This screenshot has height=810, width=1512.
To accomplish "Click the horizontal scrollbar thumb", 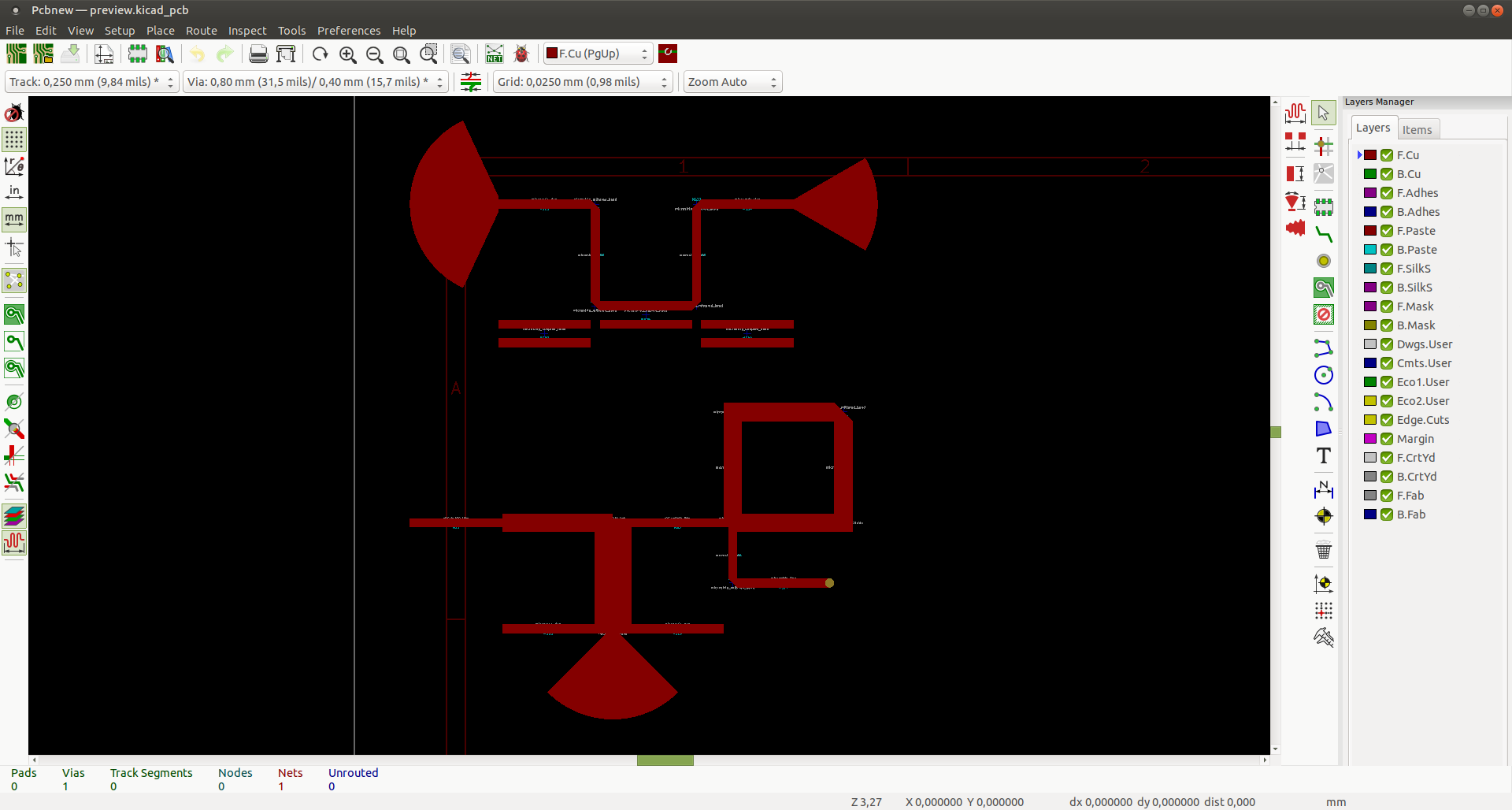I will [665, 760].
